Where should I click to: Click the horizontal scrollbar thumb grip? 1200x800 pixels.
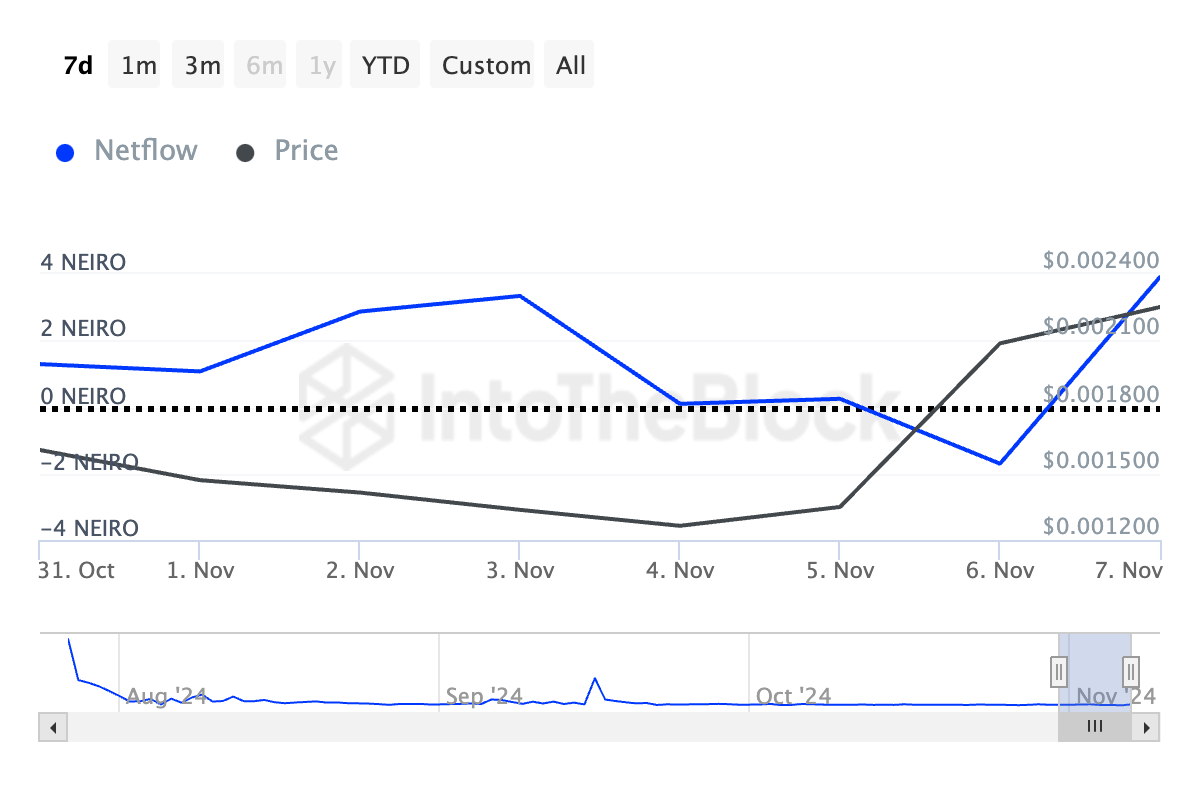(x=1095, y=727)
